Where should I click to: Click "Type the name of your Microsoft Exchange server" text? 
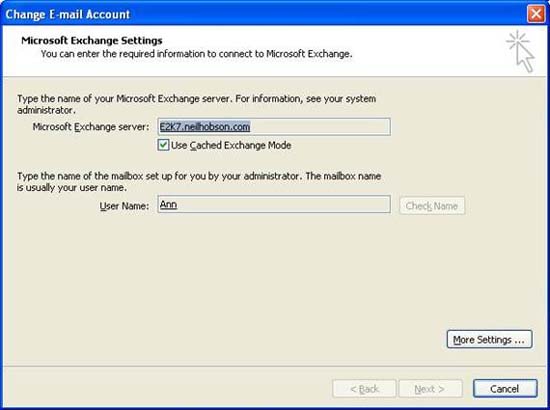pyautogui.click(x=196, y=104)
